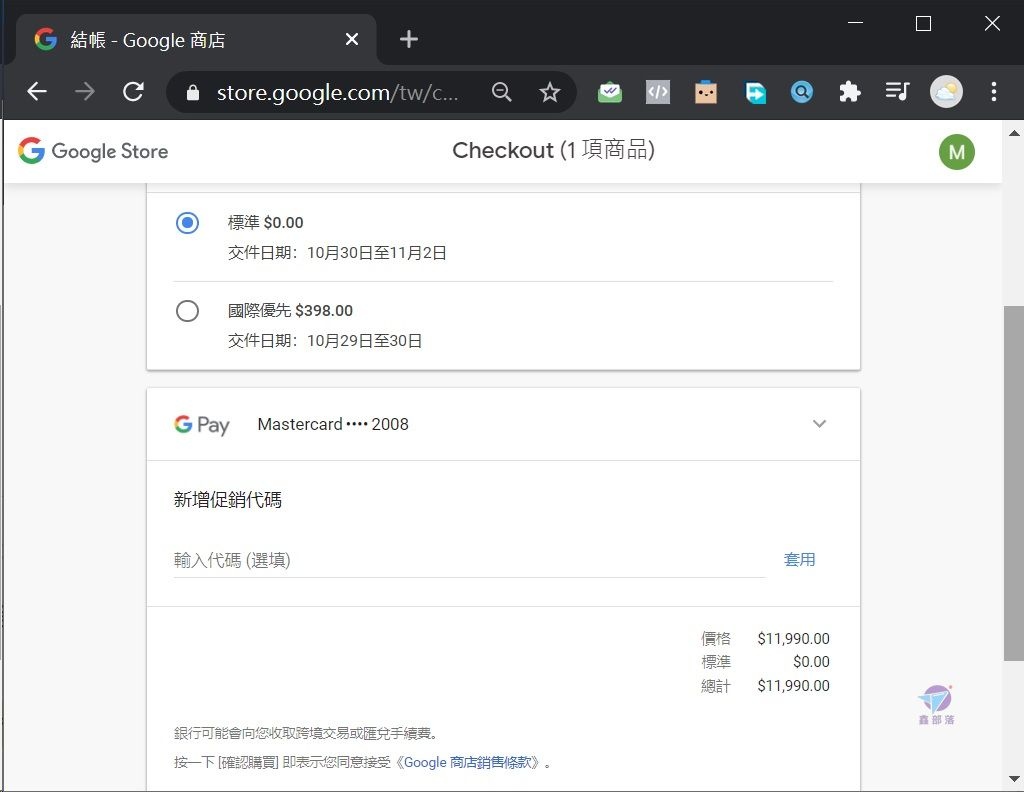
Task: Click the browser back arrow
Action: click(x=37, y=92)
